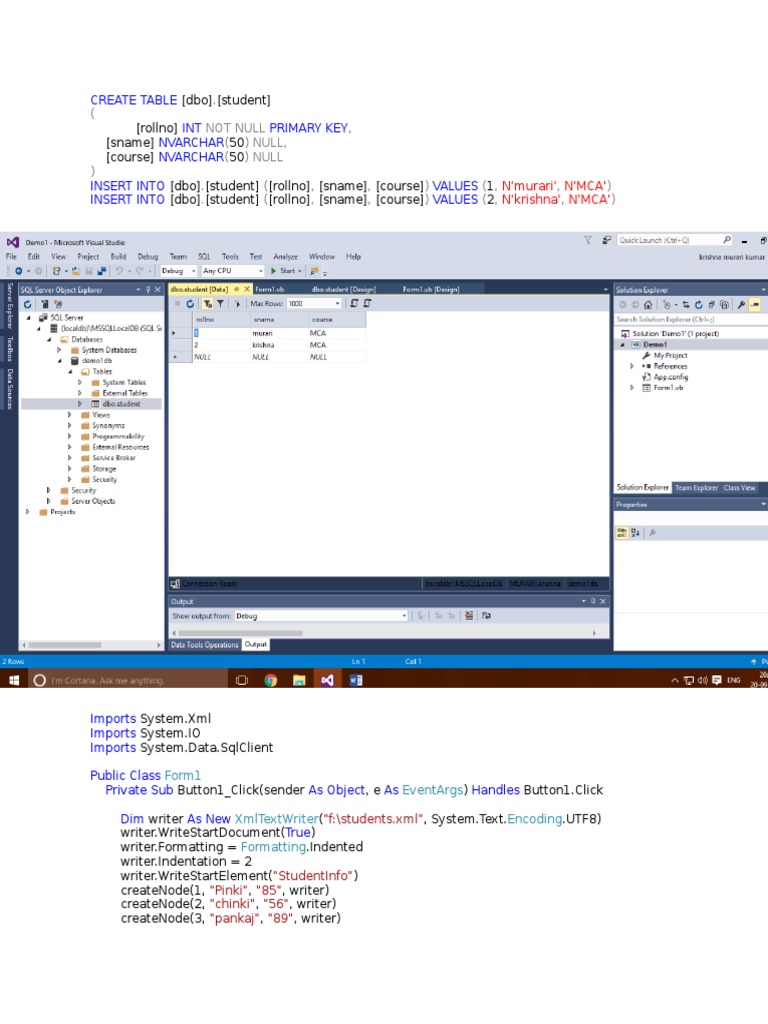
Task: Open the Any CPU platform dropdown
Action: coord(232,271)
